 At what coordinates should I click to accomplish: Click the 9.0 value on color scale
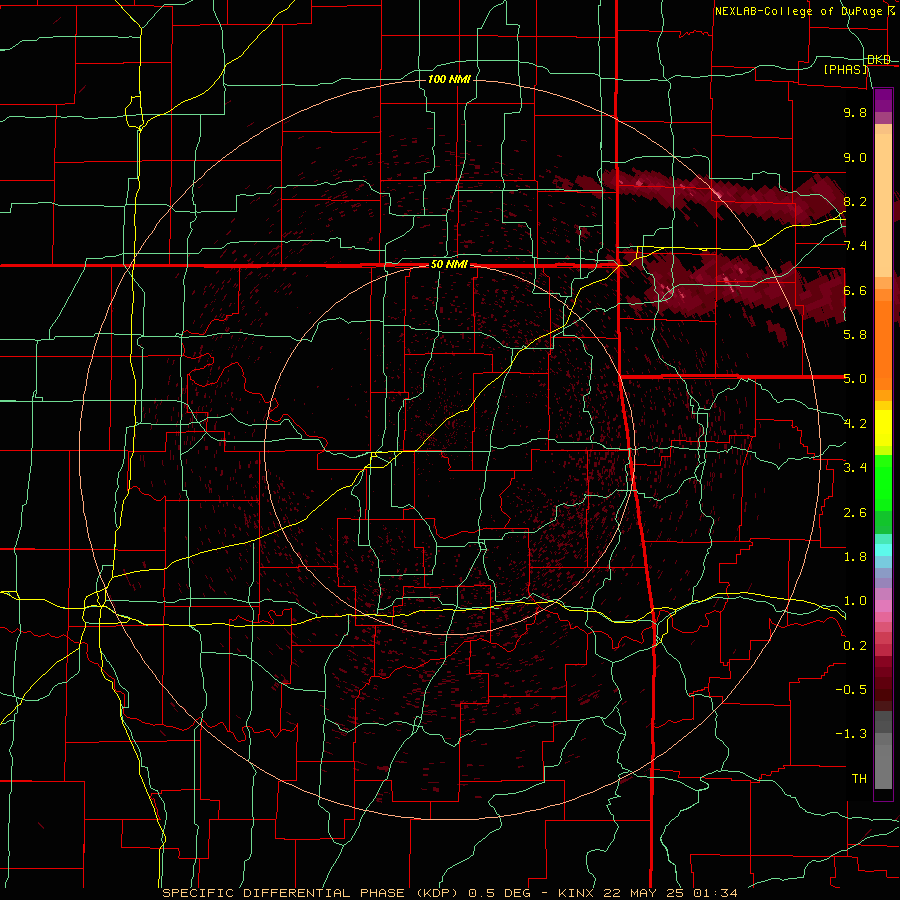pos(855,157)
